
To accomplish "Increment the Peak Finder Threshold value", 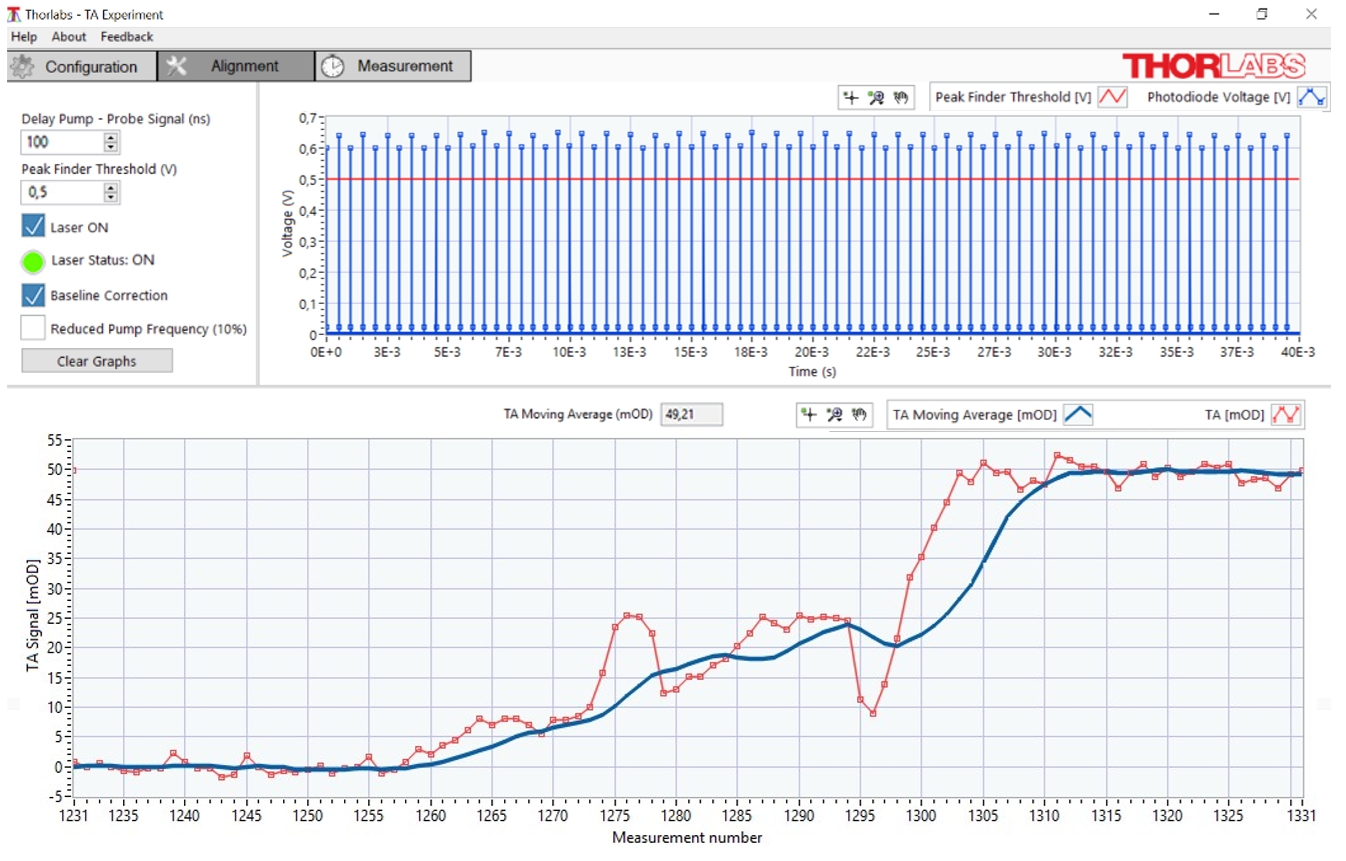I will [111, 187].
